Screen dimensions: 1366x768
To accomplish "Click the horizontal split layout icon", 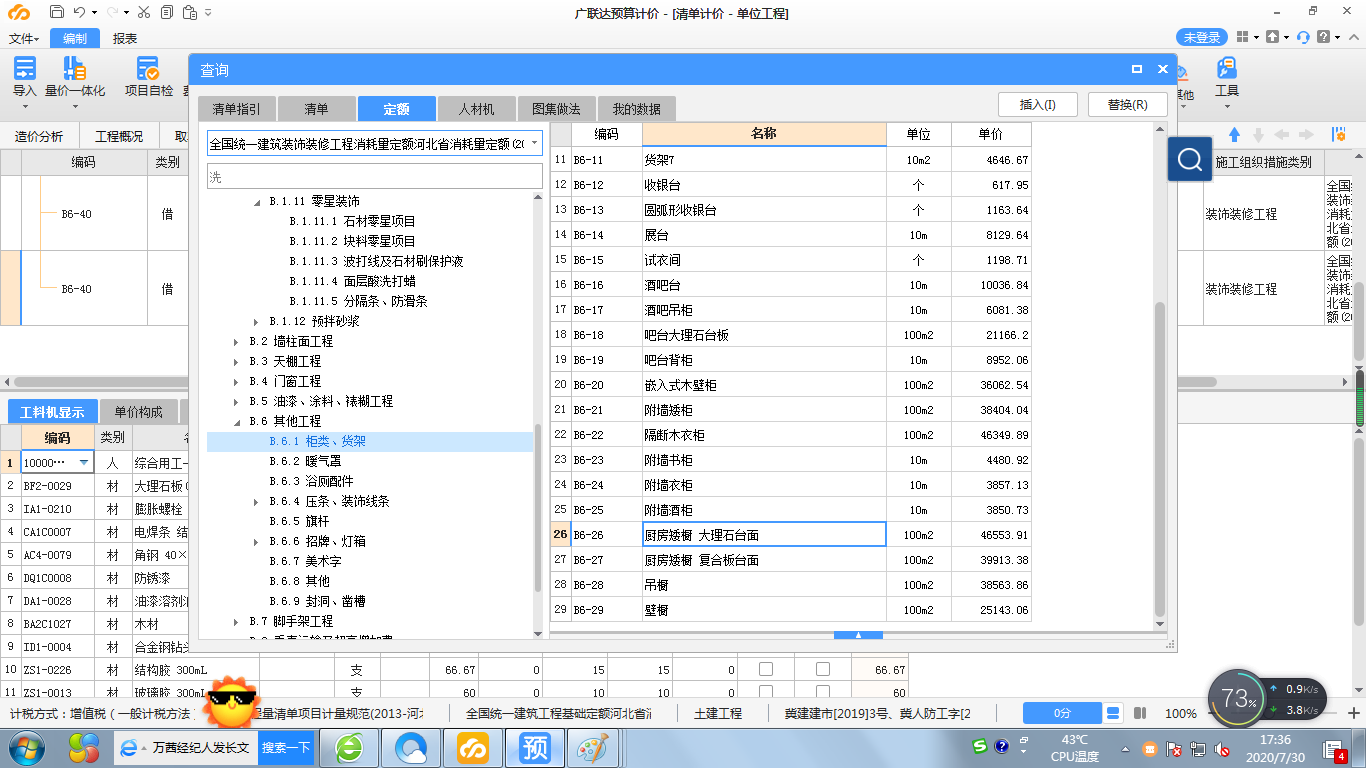I will 1113,713.
